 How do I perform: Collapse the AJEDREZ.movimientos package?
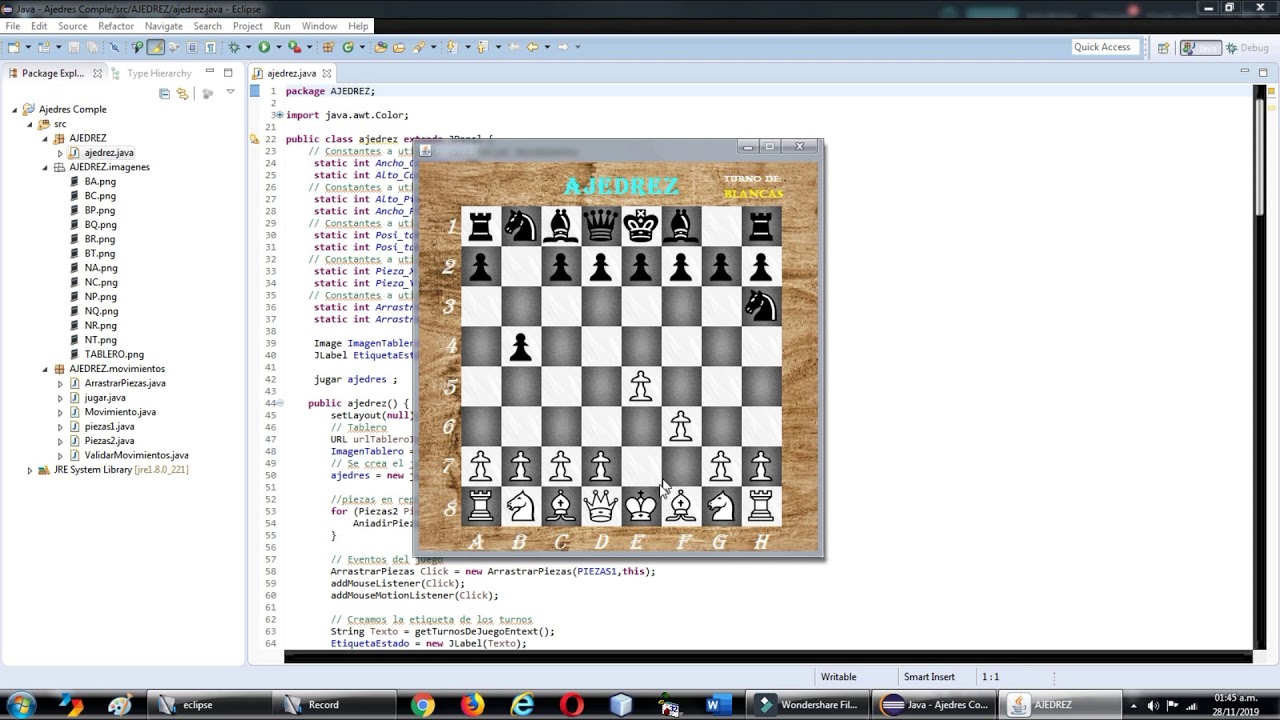tap(45, 369)
